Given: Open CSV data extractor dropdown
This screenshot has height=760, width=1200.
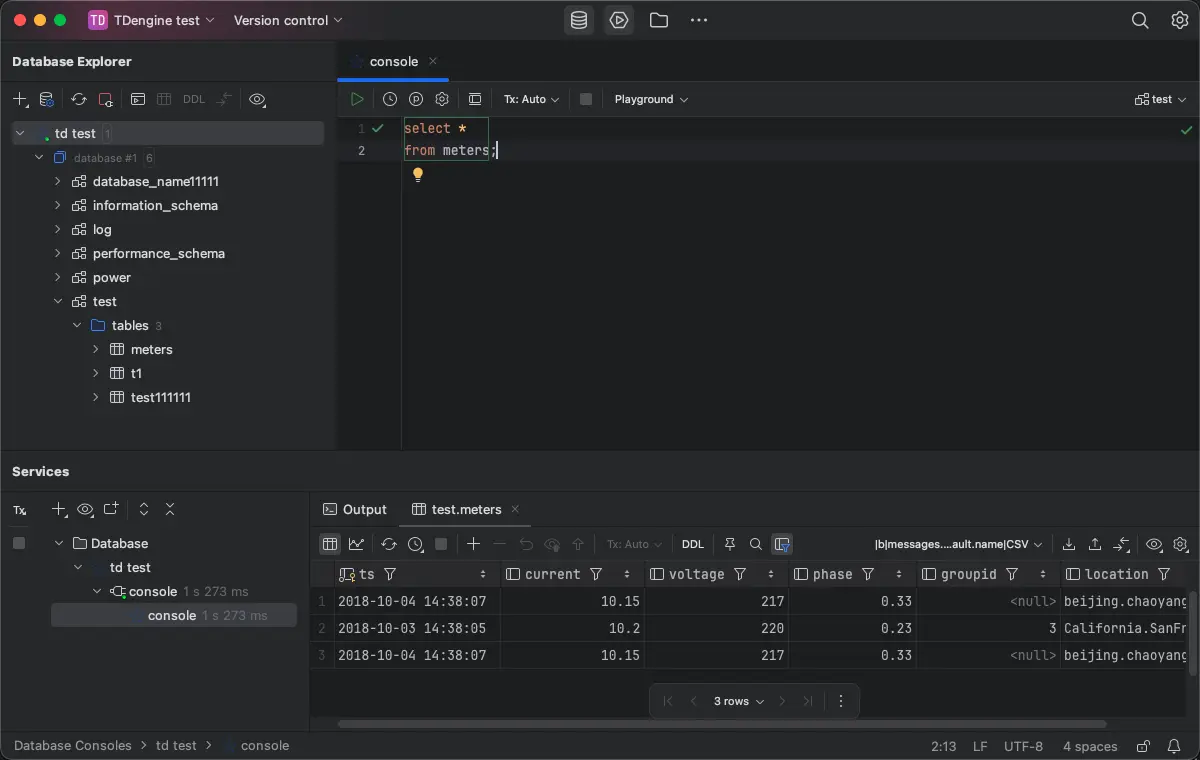Looking at the screenshot, I should [x=959, y=544].
